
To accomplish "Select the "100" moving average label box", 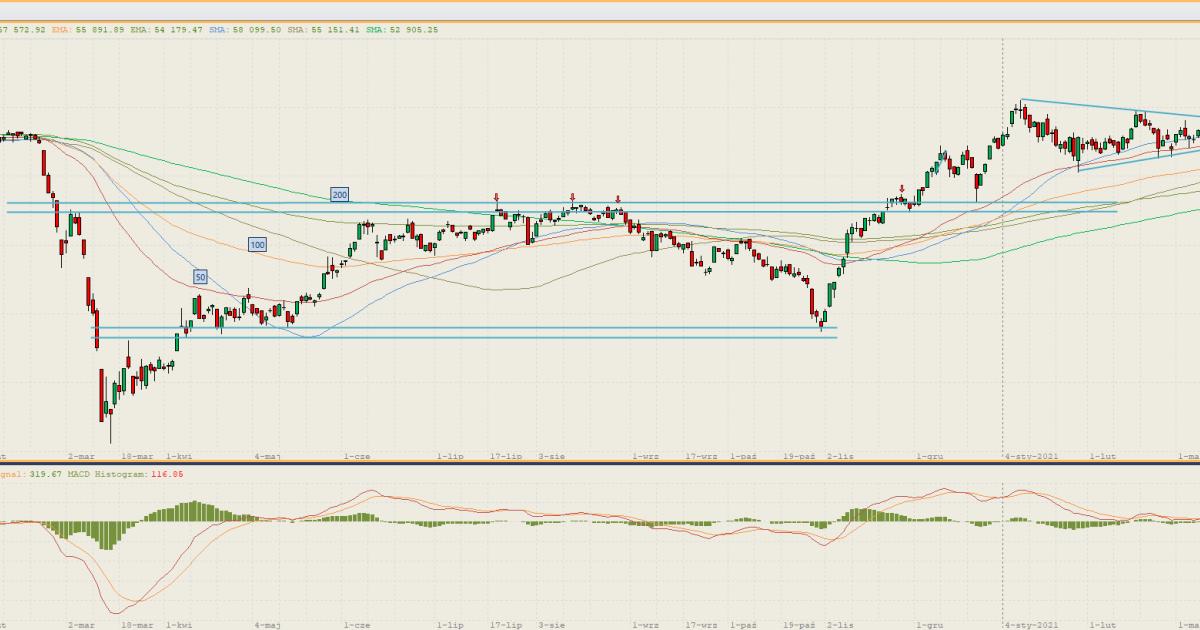I will 258,244.
